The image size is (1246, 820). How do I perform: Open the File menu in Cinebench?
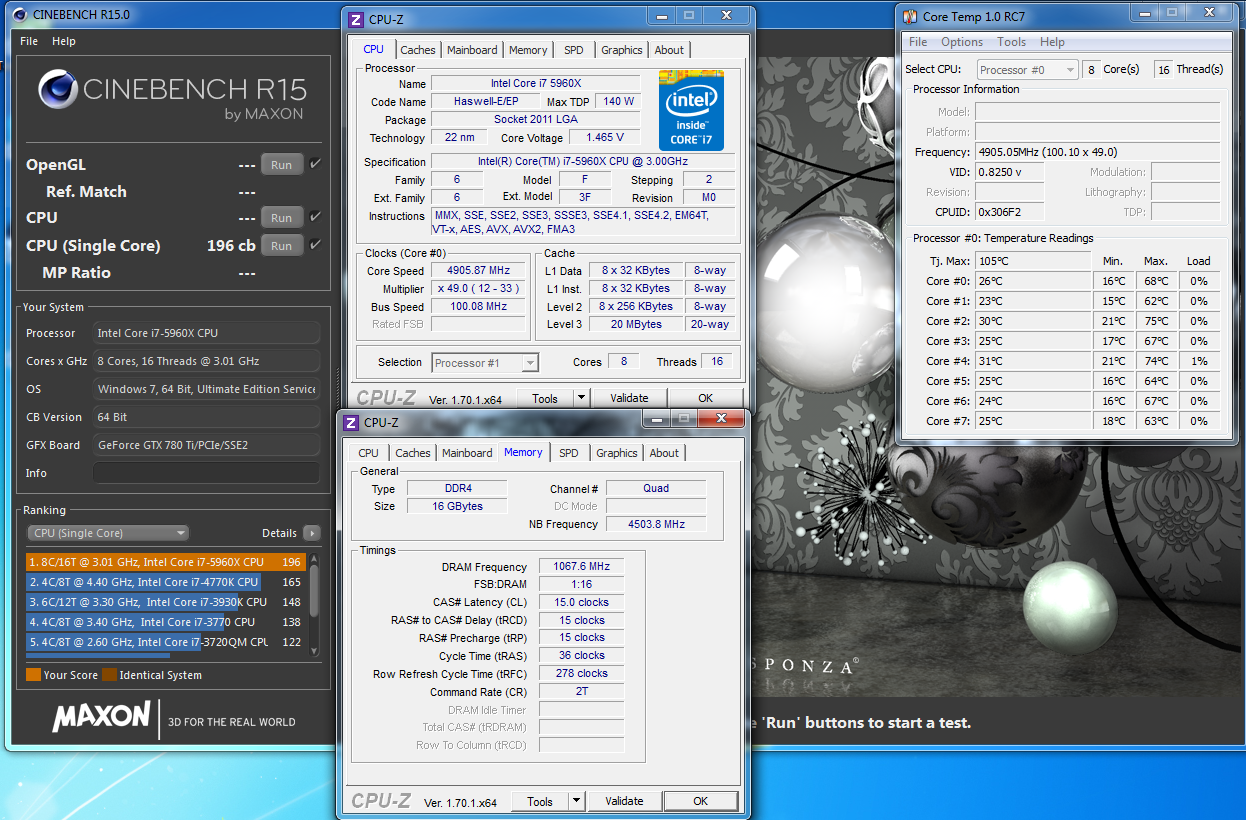coord(29,41)
